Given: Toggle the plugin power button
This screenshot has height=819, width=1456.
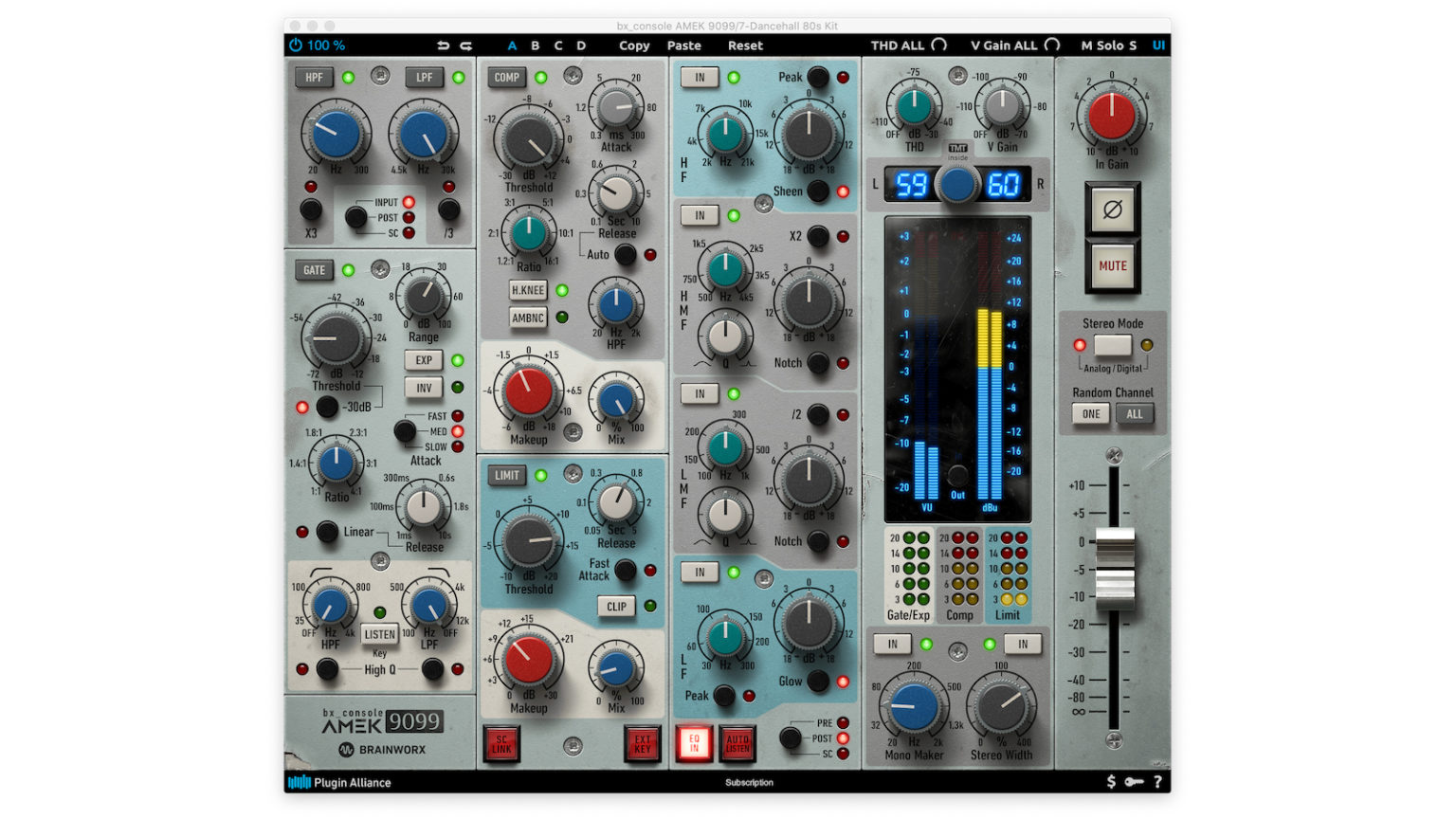Looking at the screenshot, I should [x=296, y=45].
